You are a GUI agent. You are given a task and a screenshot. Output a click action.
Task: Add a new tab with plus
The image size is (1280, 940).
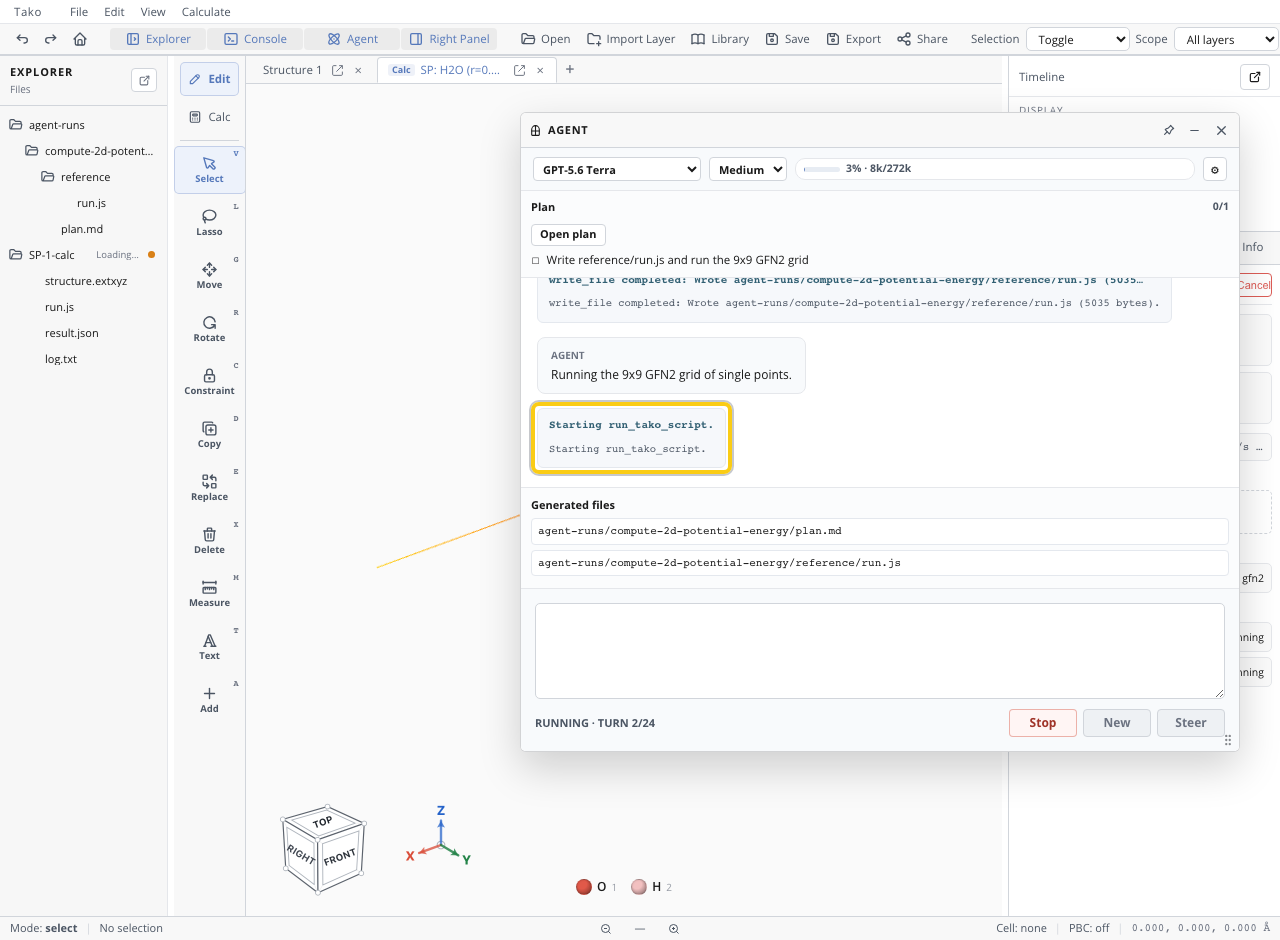tap(570, 69)
